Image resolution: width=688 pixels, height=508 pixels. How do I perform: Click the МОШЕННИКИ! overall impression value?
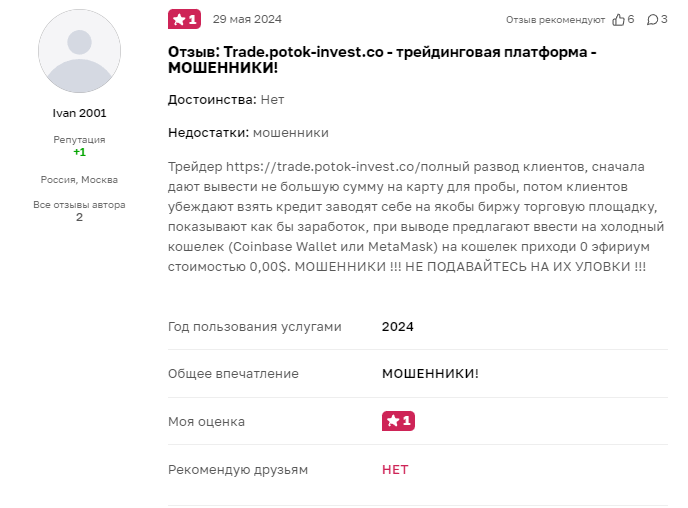430,373
